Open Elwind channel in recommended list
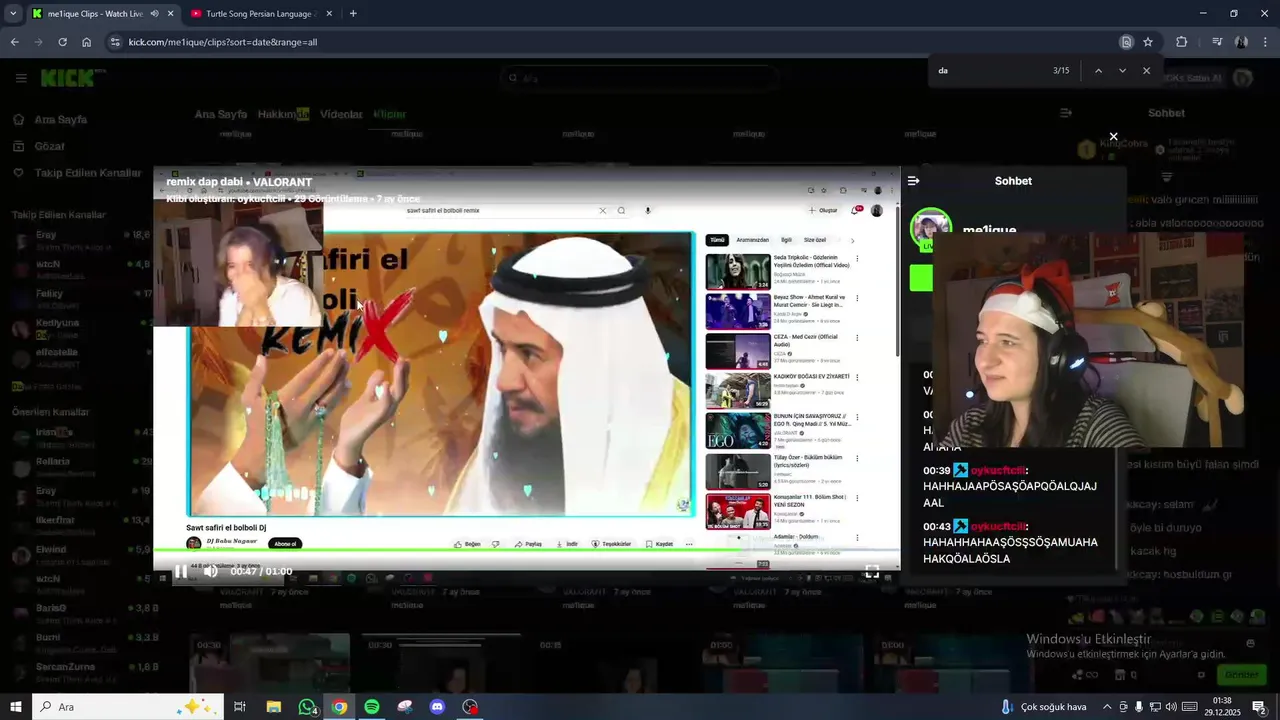The width and height of the screenshot is (1280, 720). click(x=80, y=555)
